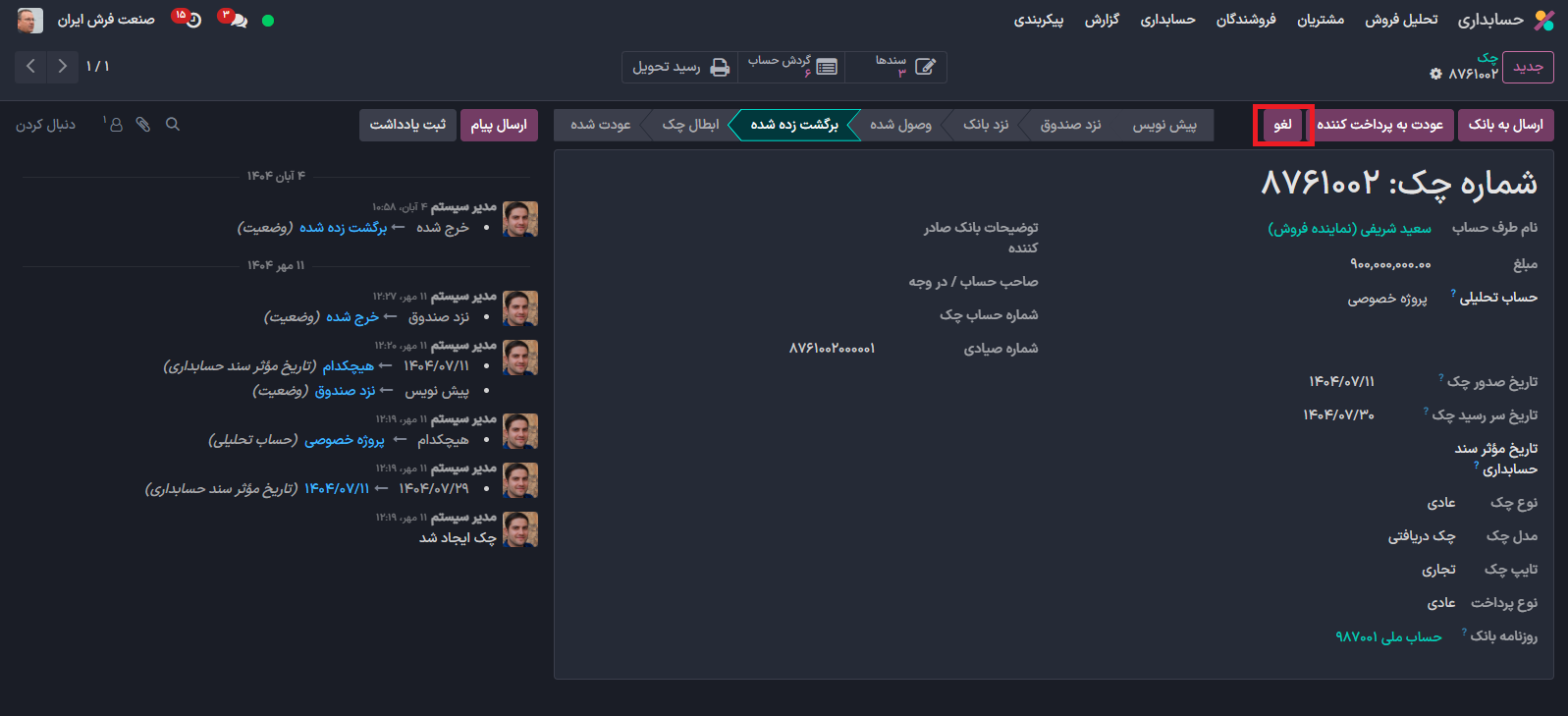The height and width of the screenshot is (716, 1568).
Task: Select the وصول شده status stage
Action: (x=900, y=125)
